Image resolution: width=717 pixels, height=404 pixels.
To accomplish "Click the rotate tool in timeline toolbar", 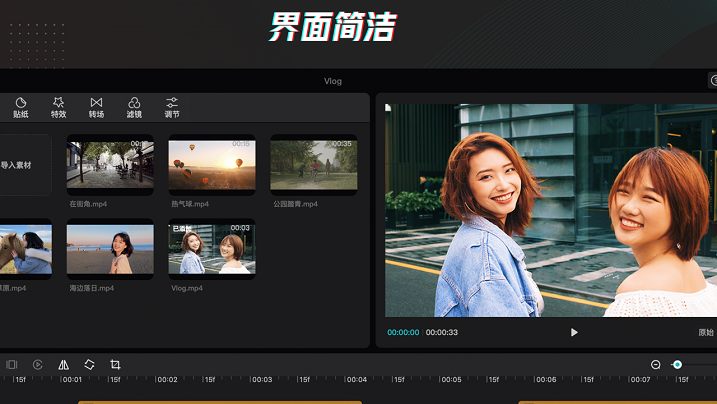I will (x=89, y=365).
